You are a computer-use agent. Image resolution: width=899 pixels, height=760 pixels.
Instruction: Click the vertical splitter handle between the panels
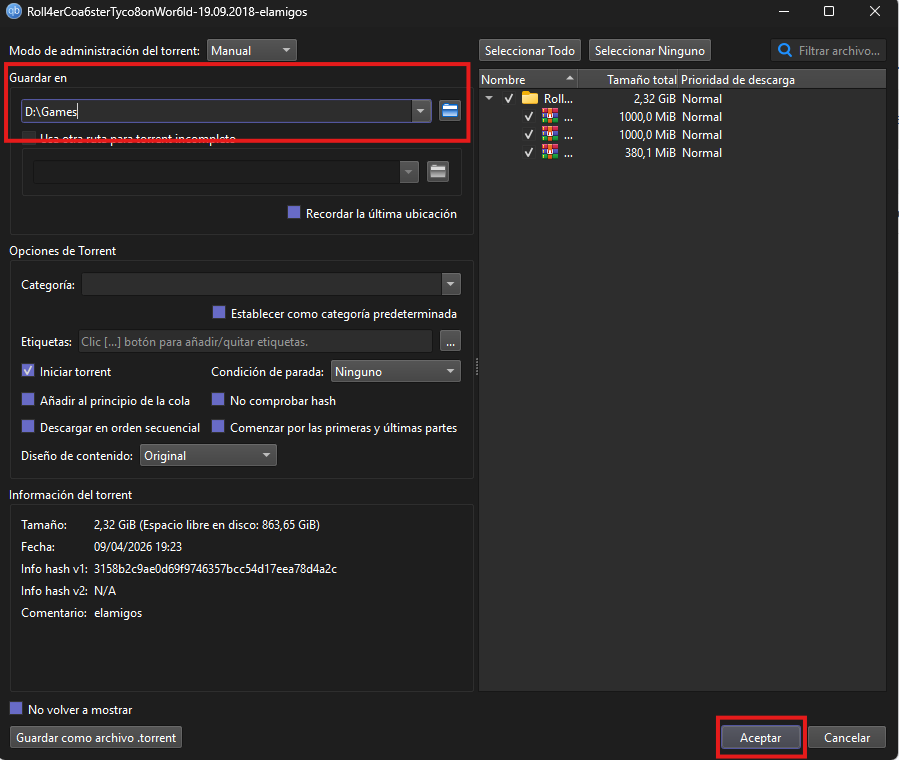coord(476,367)
